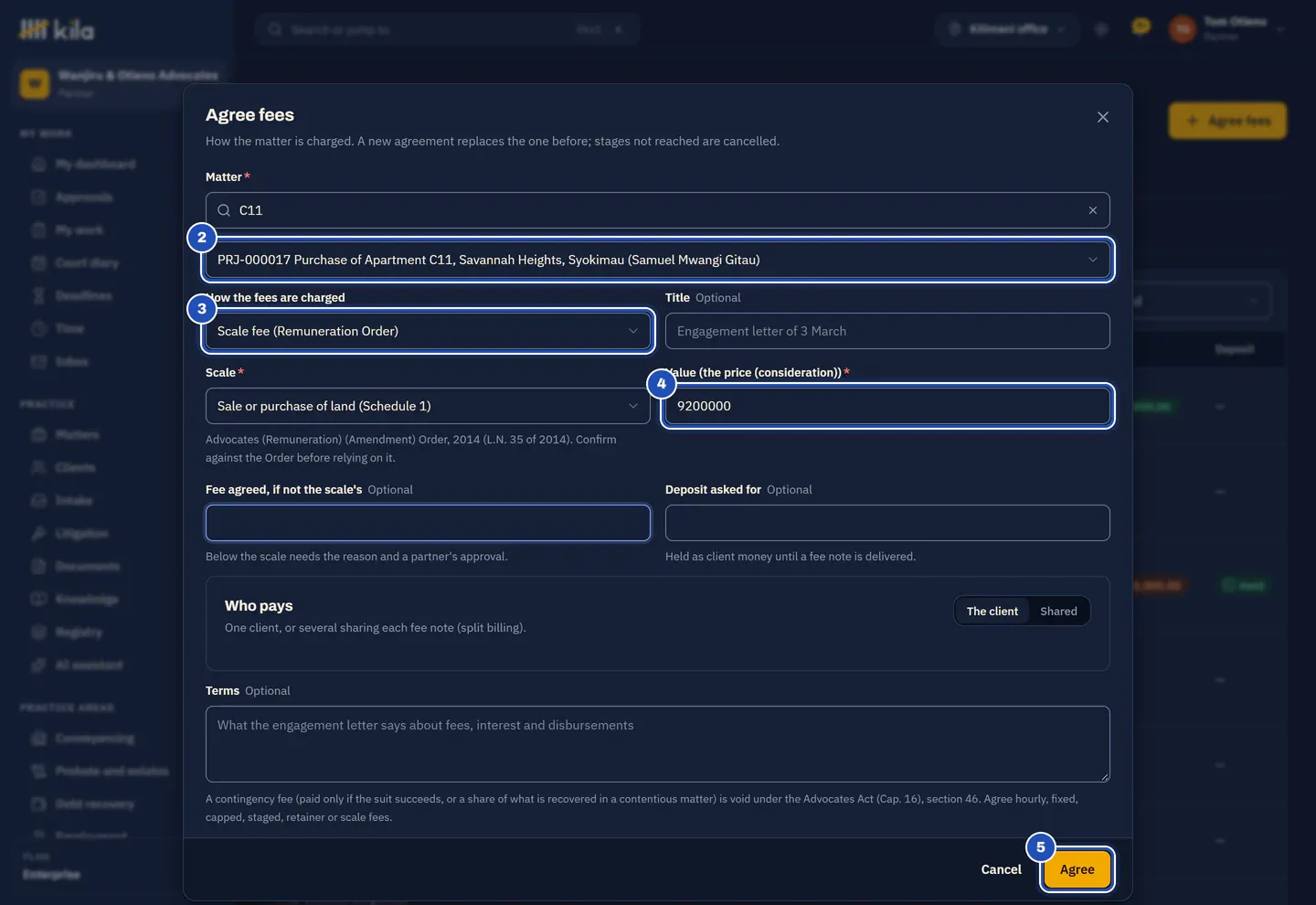Click the matter search magnifier icon
The width and height of the screenshot is (1316, 905).
(x=224, y=210)
